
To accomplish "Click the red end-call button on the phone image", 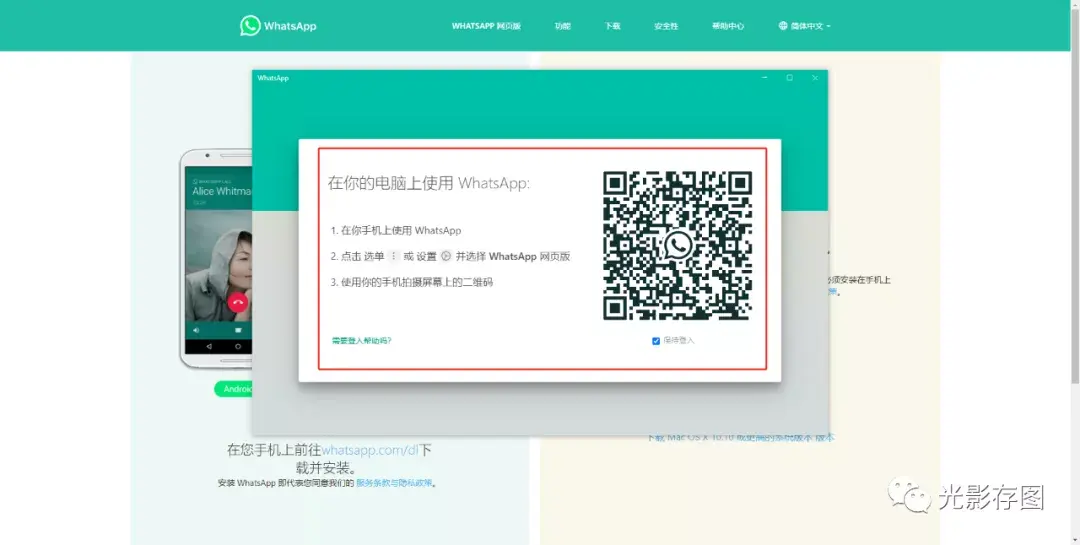I will (238, 302).
